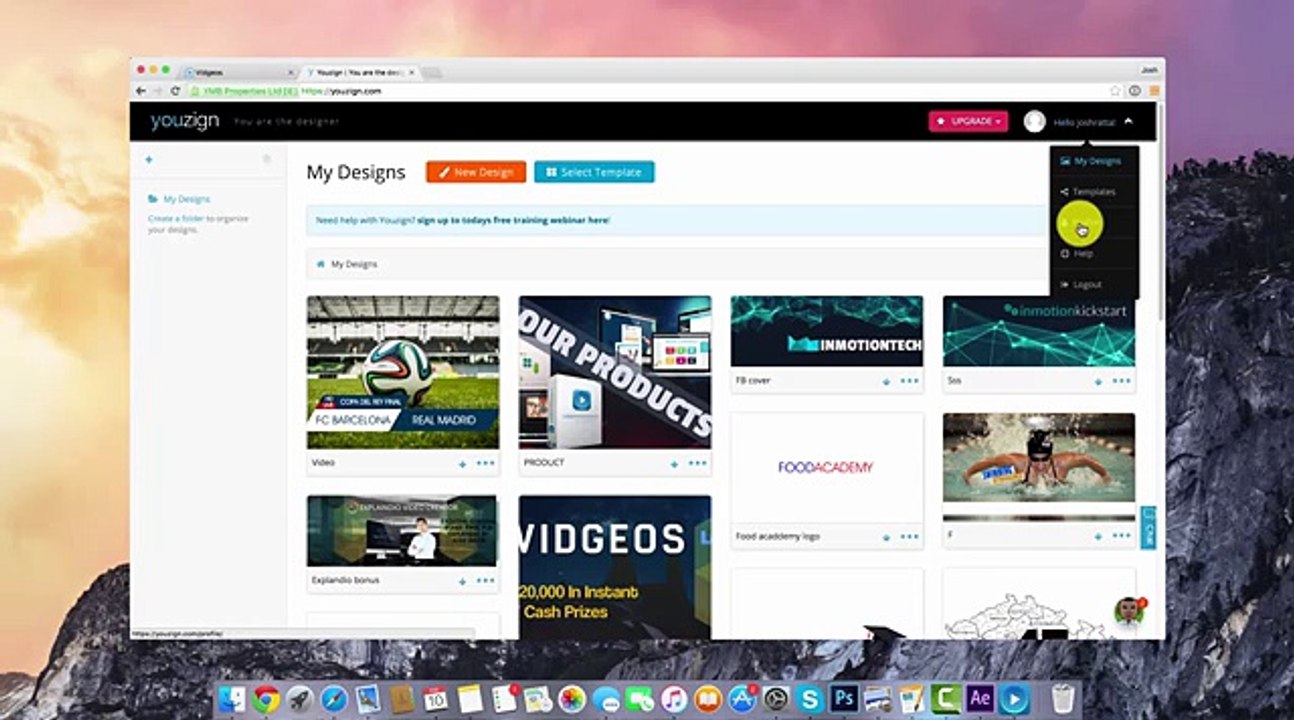Open the VIDGEOS cash prizes thumbnail
The width and height of the screenshot is (1294, 720).
pyautogui.click(x=615, y=567)
